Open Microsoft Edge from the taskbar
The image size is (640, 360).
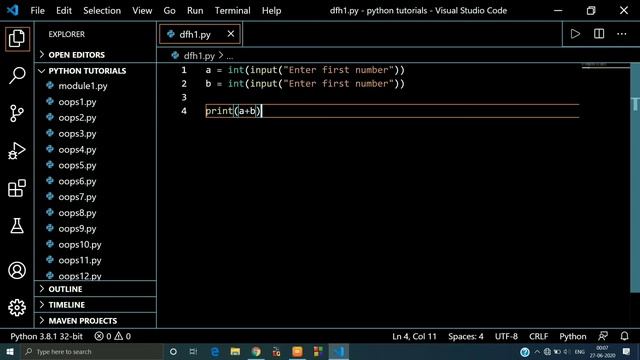[215, 351]
